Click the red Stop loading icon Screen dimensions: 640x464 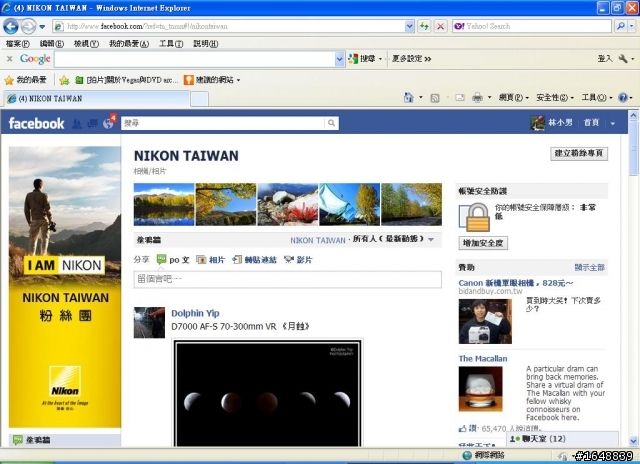pyautogui.click(x=440, y=27)
